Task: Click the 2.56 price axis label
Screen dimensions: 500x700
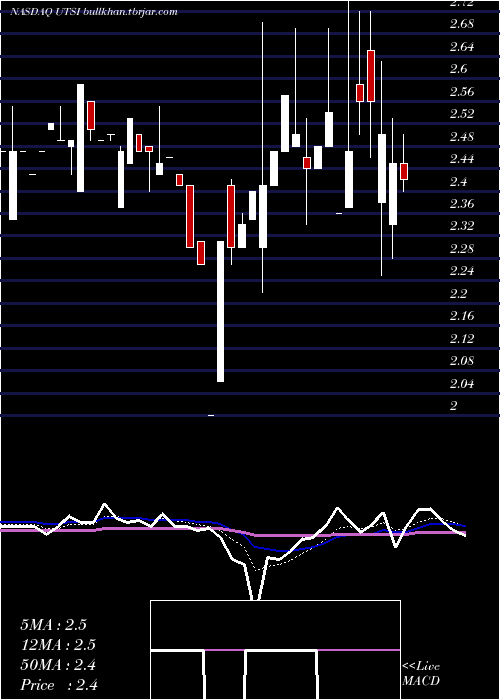Action: click(x=462, y=92)
